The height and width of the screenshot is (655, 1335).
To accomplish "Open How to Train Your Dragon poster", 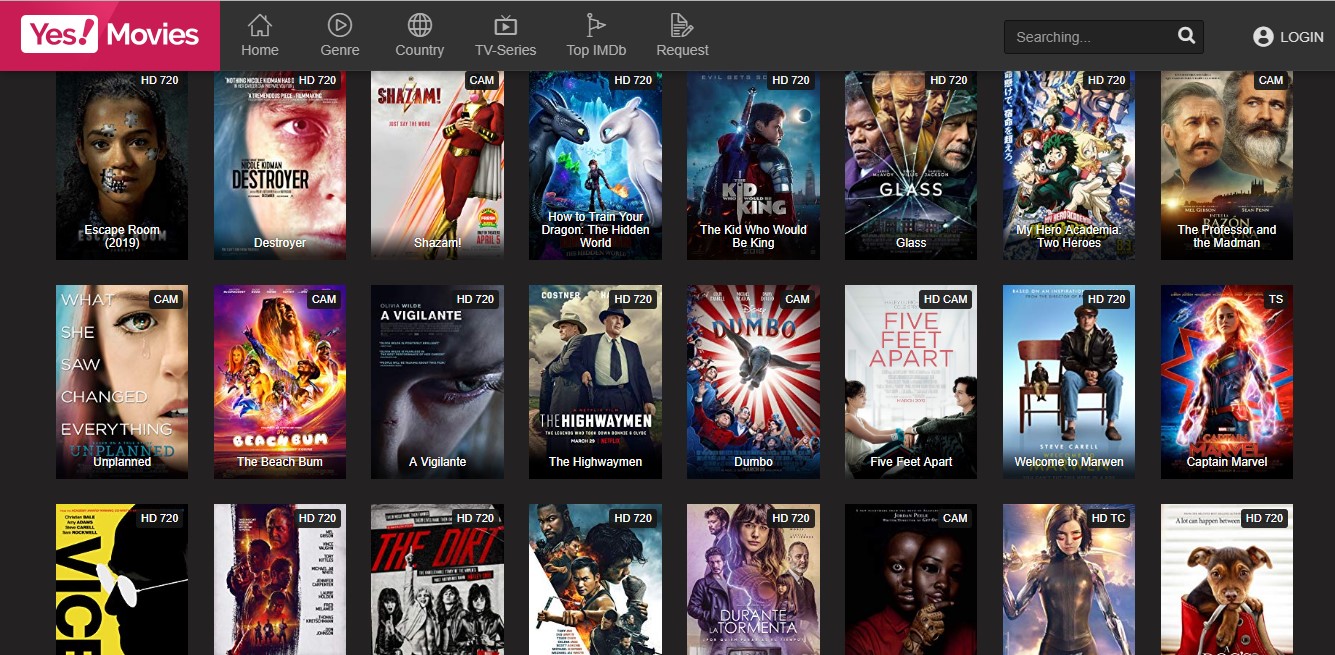I will click(595, 165).
